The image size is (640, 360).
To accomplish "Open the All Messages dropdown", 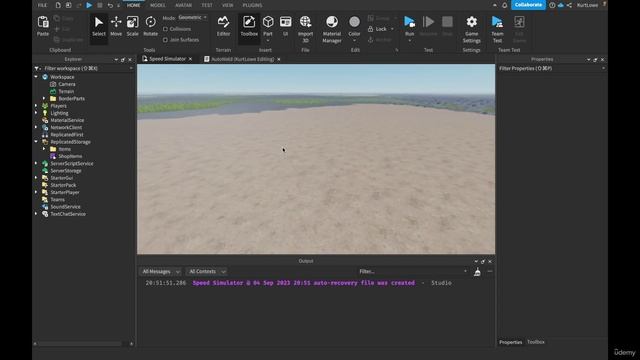I will point(160,271).
